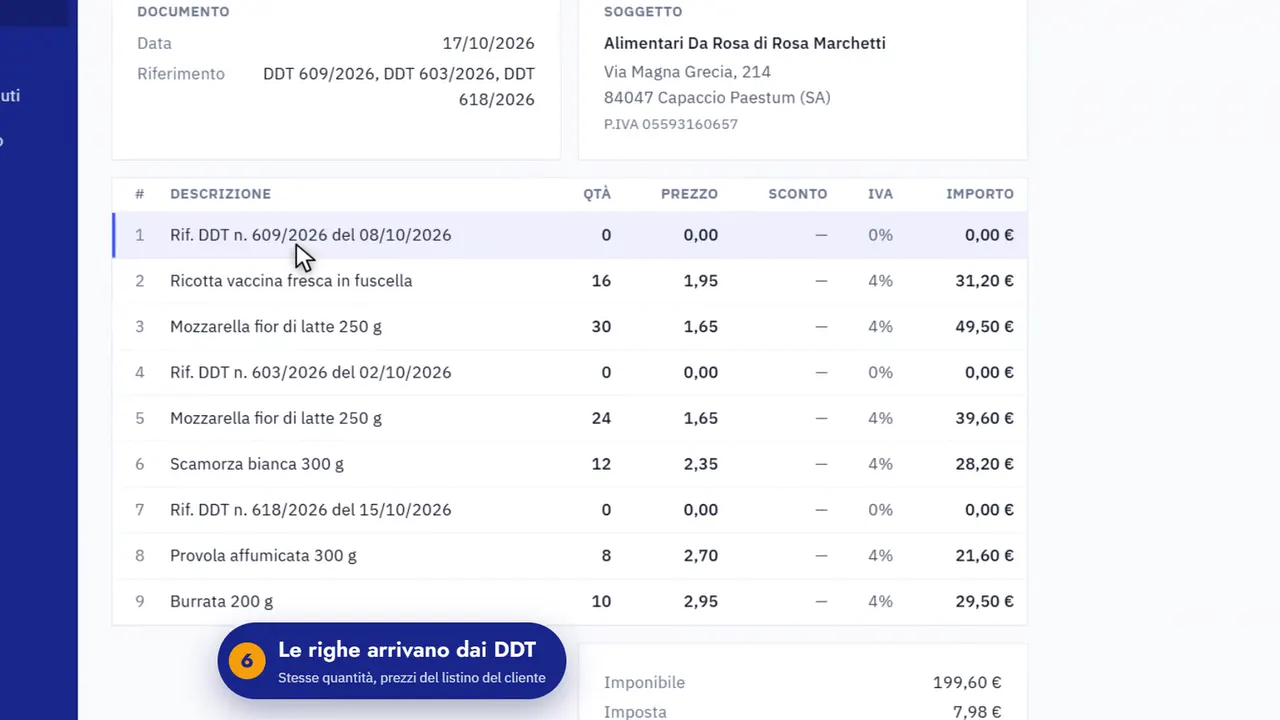
Task: Select the Riferimento value listing three DDT numbers
Action: pos(399,86)
